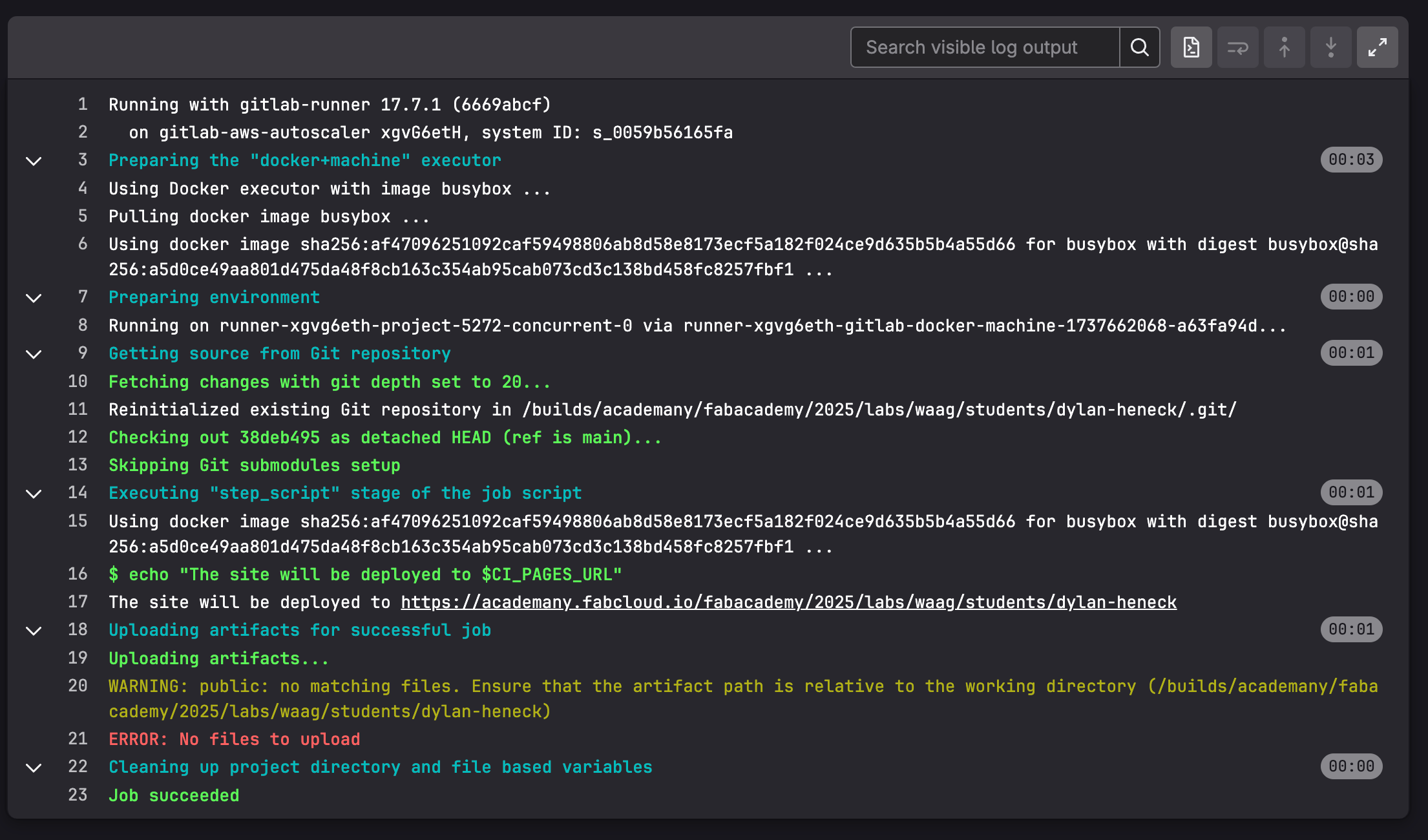Click 'Uploading artifacts for successful job' header
Image resolution: width=1428 pixels, height=840 pixels.
[300, 630]
